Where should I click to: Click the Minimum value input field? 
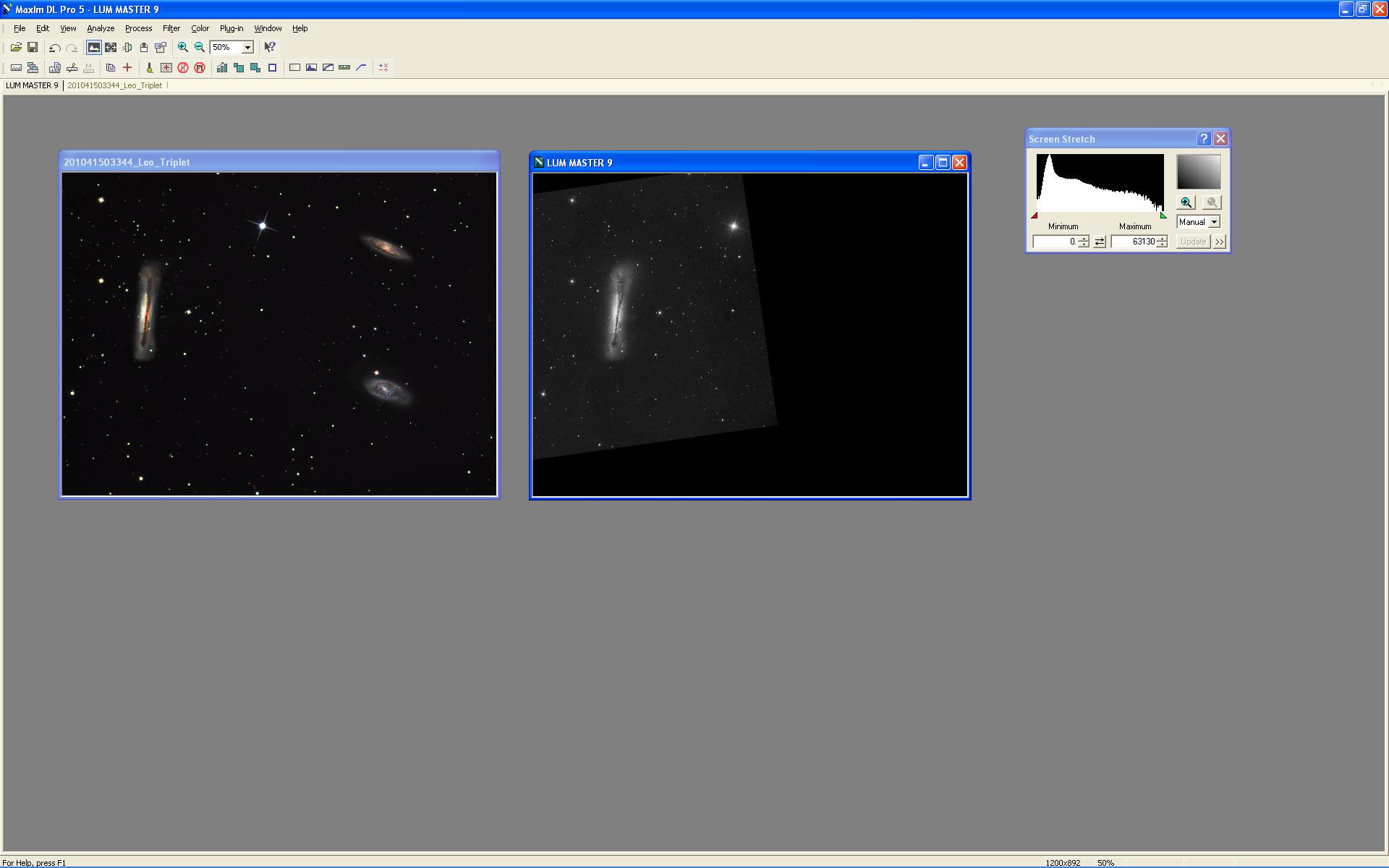pos(1055,242)
